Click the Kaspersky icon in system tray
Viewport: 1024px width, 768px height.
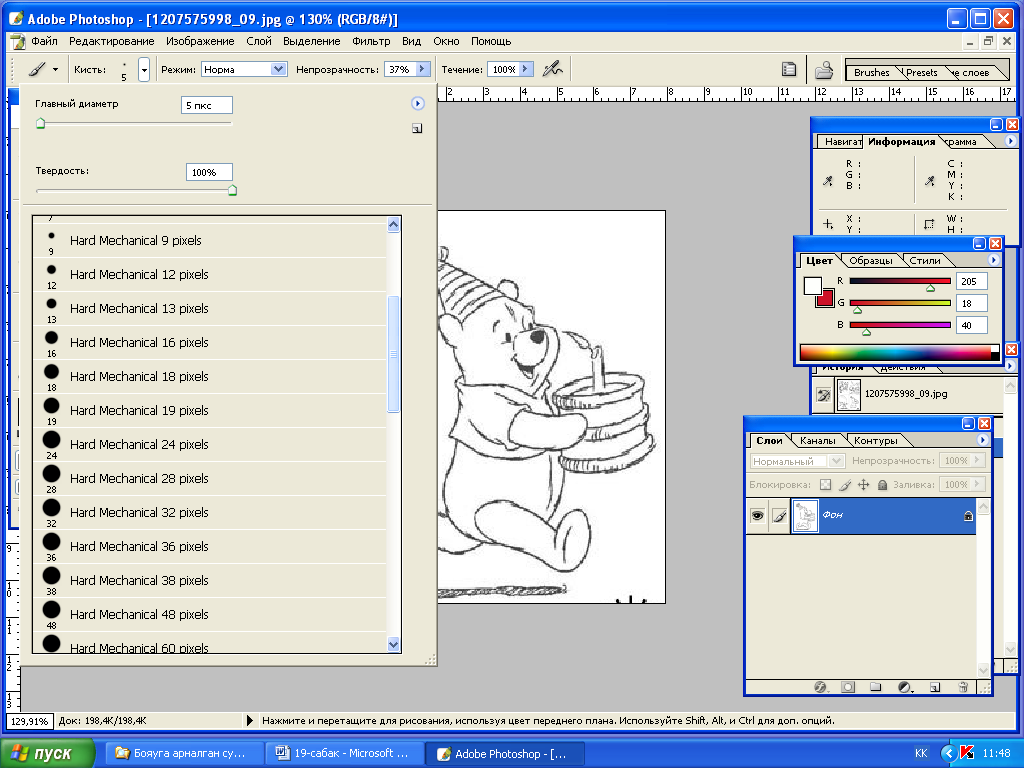(x=968, y=753)
